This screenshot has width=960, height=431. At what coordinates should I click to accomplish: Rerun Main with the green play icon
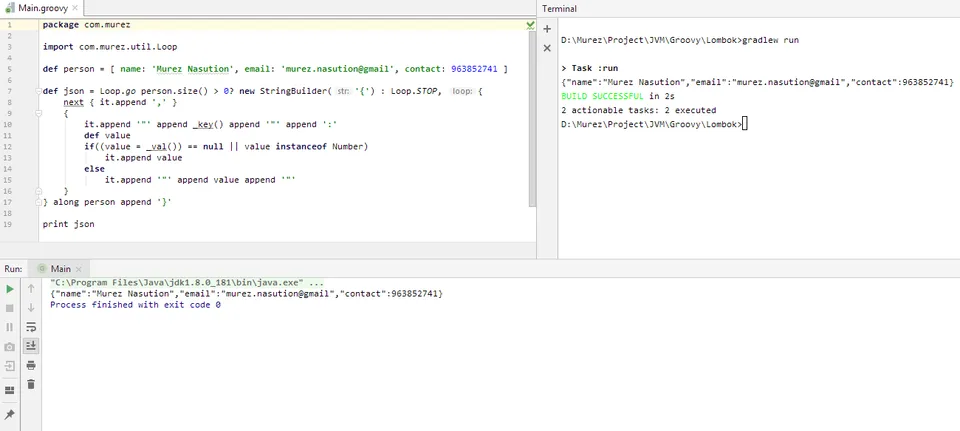point(10,289)
